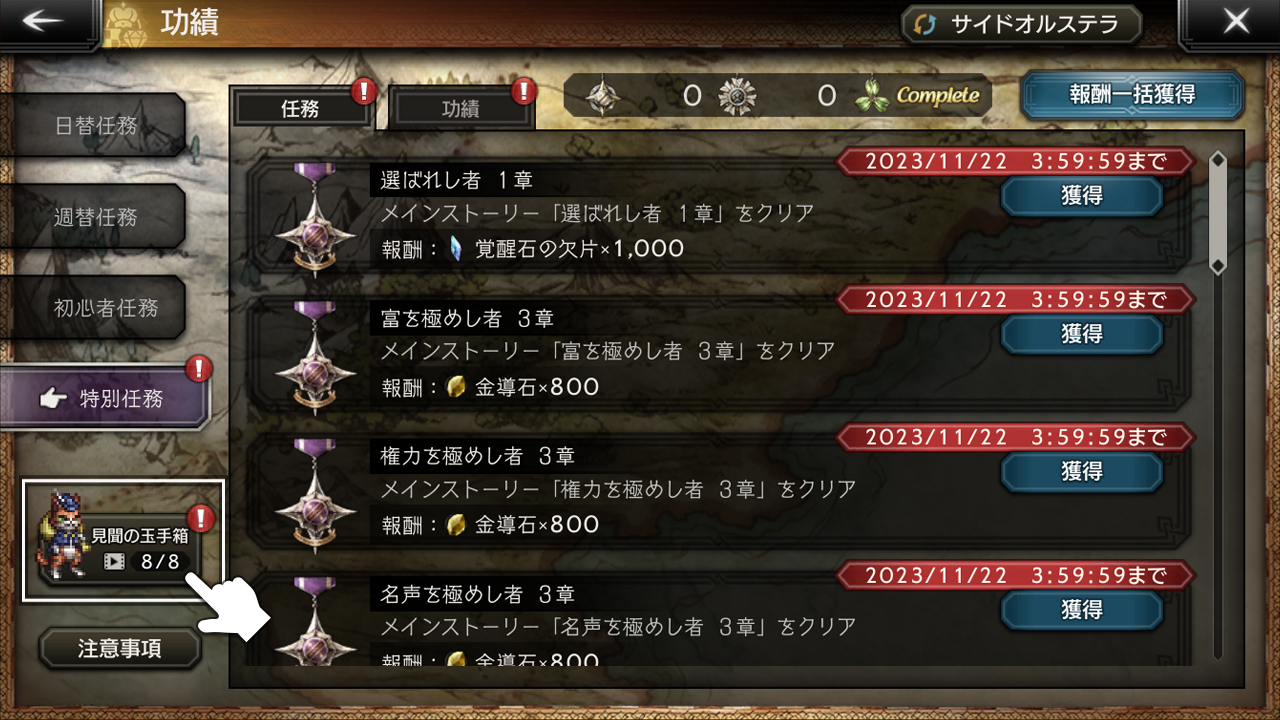Image resolution: width=1280 pixels, height=720 pixels.
Task: Select 特別任務 in the sidebar
Action: click(x=104, y=399)
